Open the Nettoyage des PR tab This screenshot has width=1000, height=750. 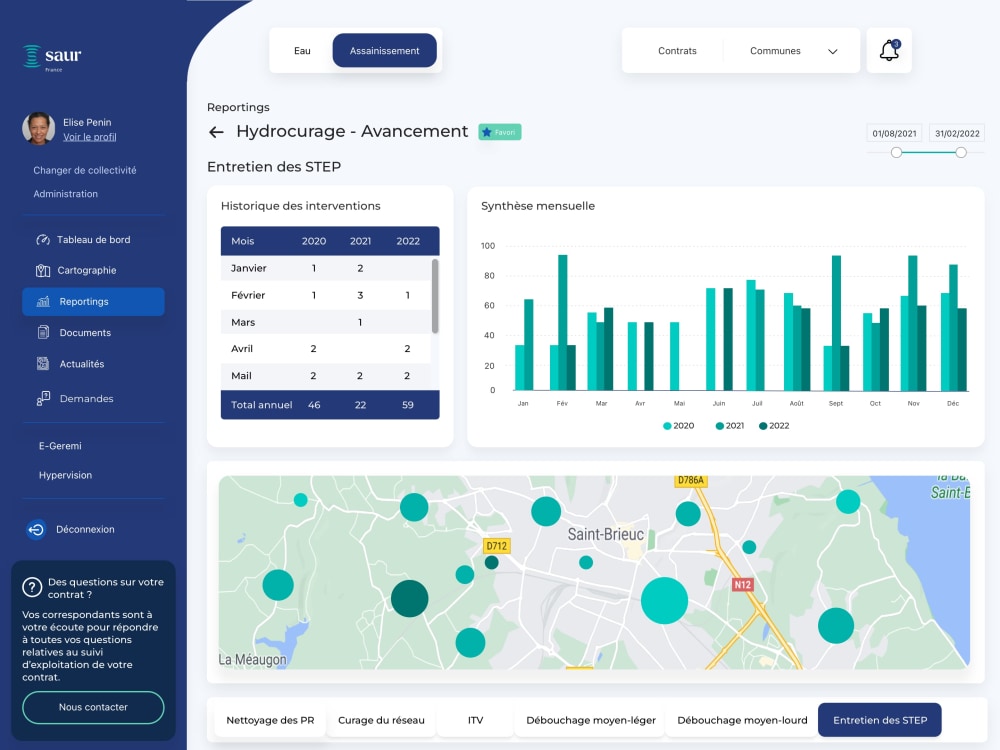270,720
